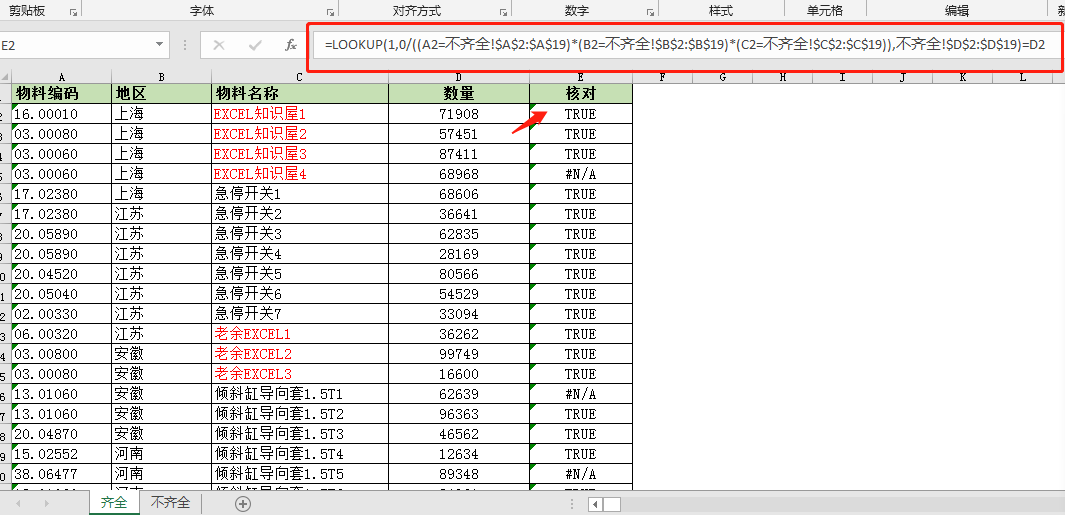
Task: Click horizontal scrollbar left arrow
Action: [x=594, y=504]
